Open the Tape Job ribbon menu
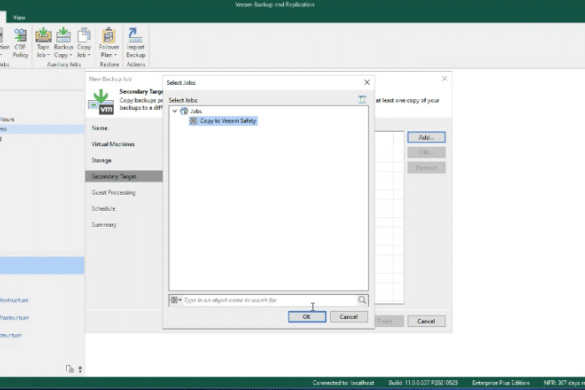Image resolution: width=585 pixels, height=390 pixels. click(43, 43)
